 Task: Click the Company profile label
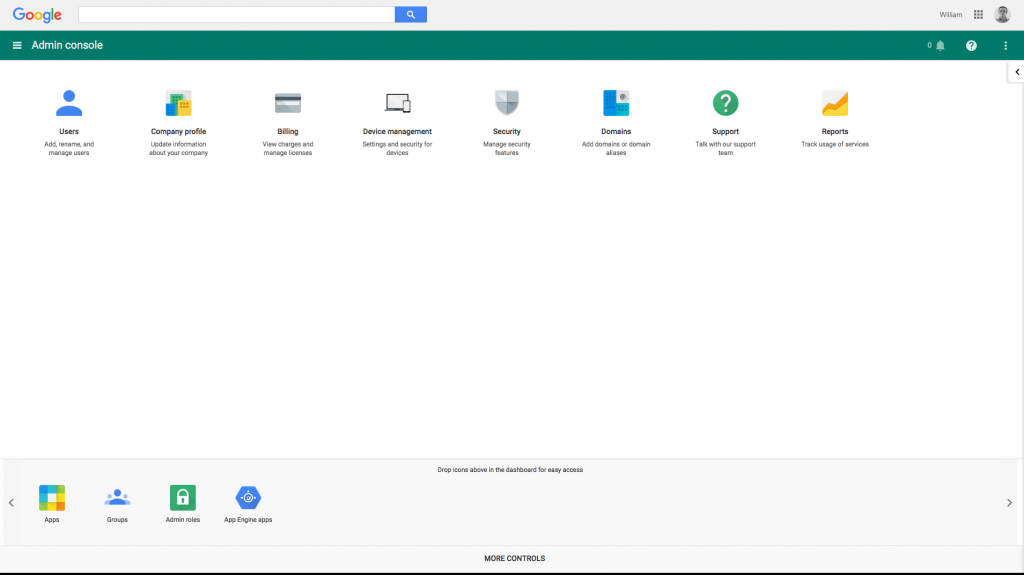[178, 131]
